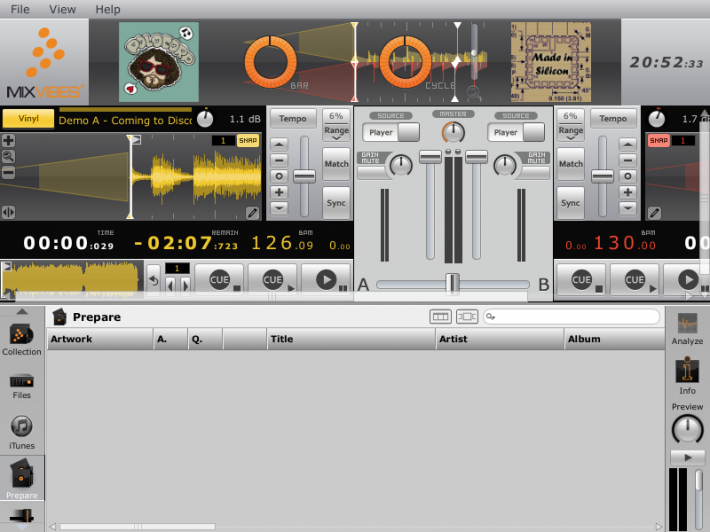710x532 pixels.
Task: Click deck A pitch minus button
Action: pos(279,160)
